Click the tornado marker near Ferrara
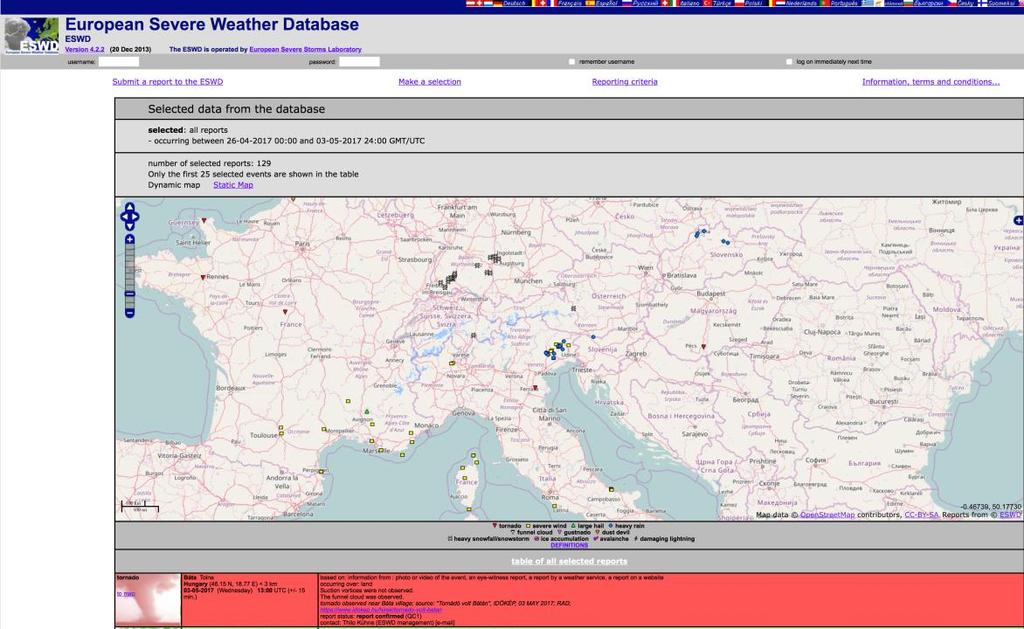Screen dimensions: 1024x629 (535, 388)
